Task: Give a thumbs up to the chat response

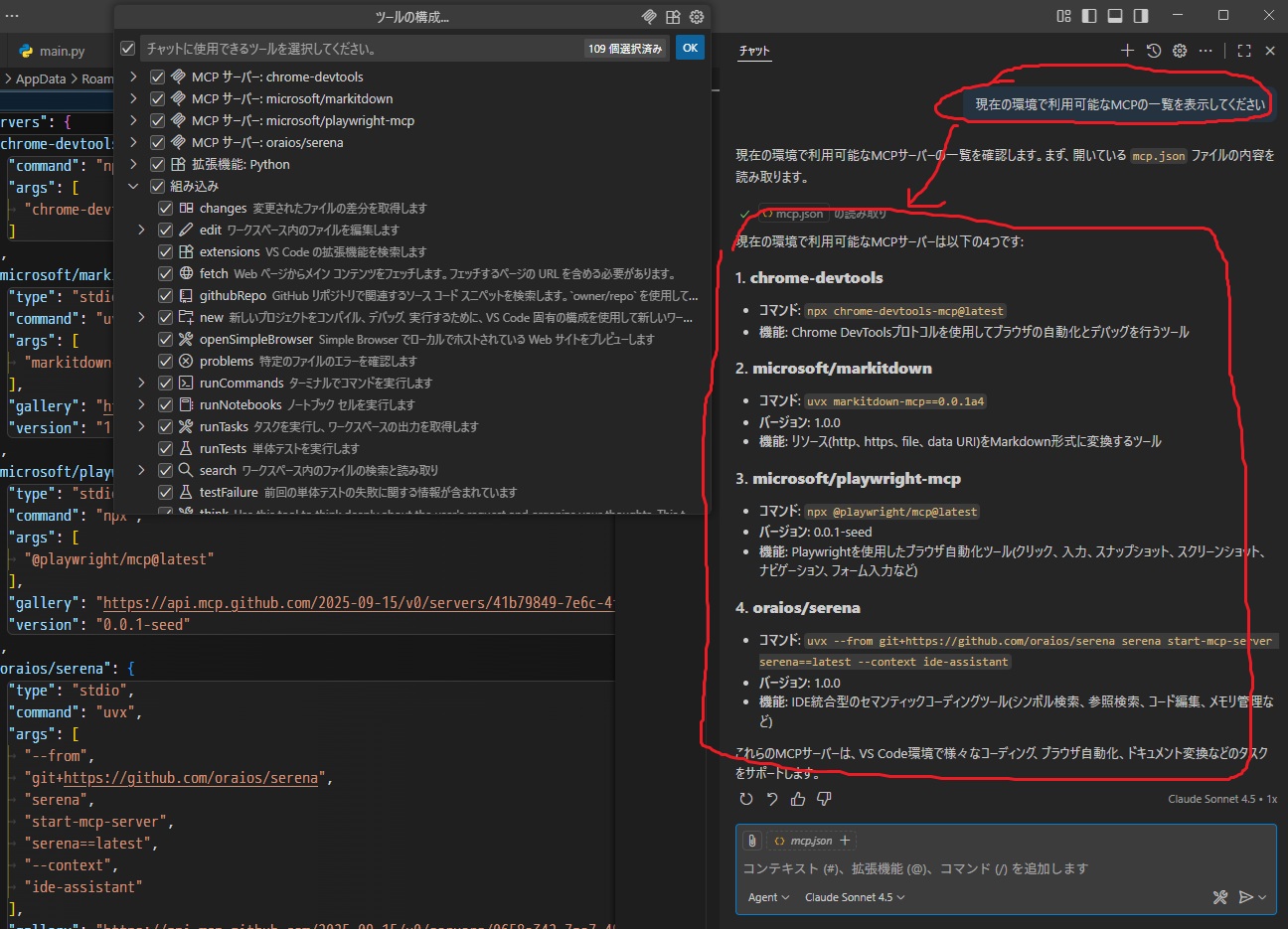Action: (798, 799)
